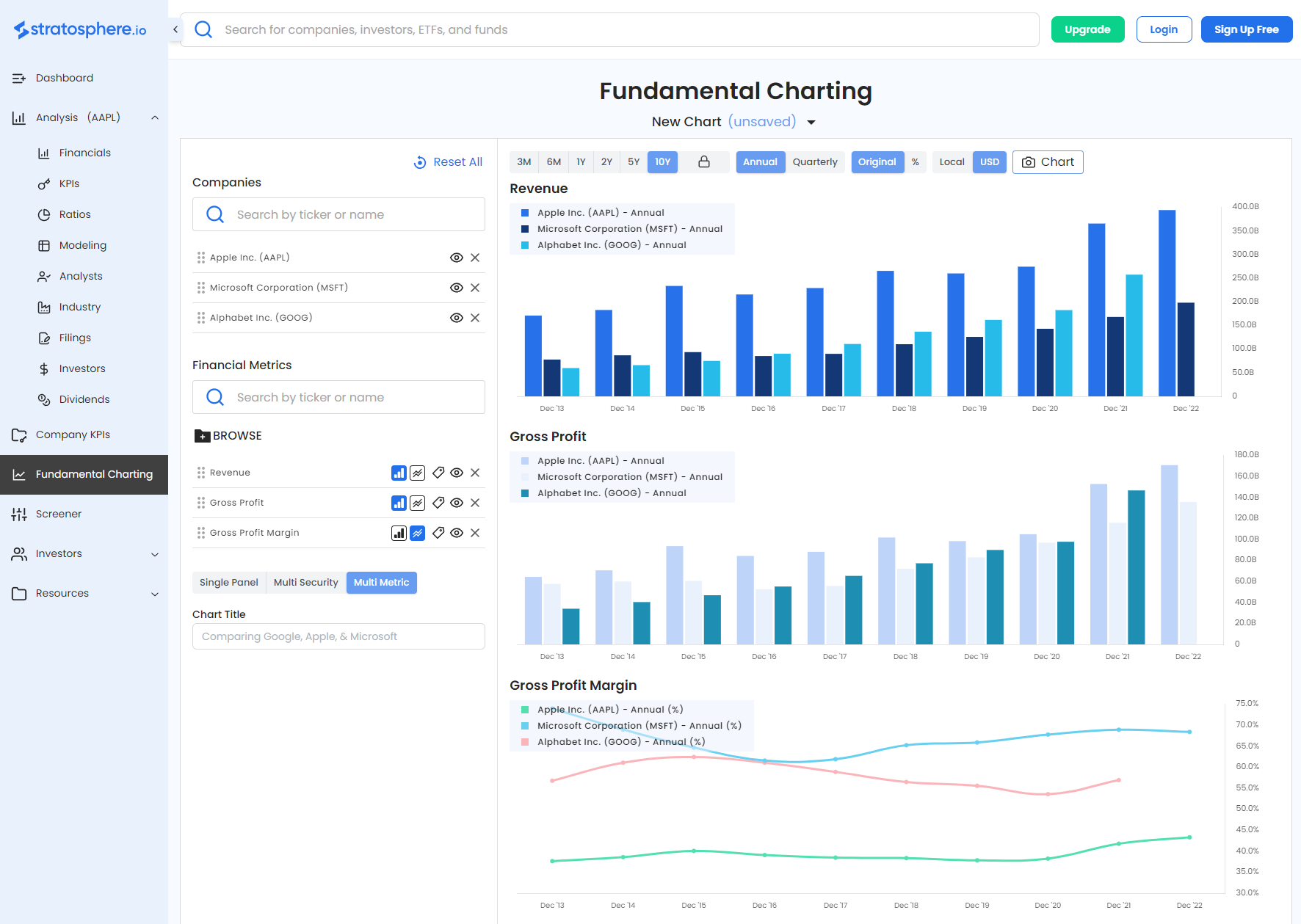Collapse the Analysis (AAPL) sidebar section
This screenshot has height=924, width=1301.
pos(154,117)
